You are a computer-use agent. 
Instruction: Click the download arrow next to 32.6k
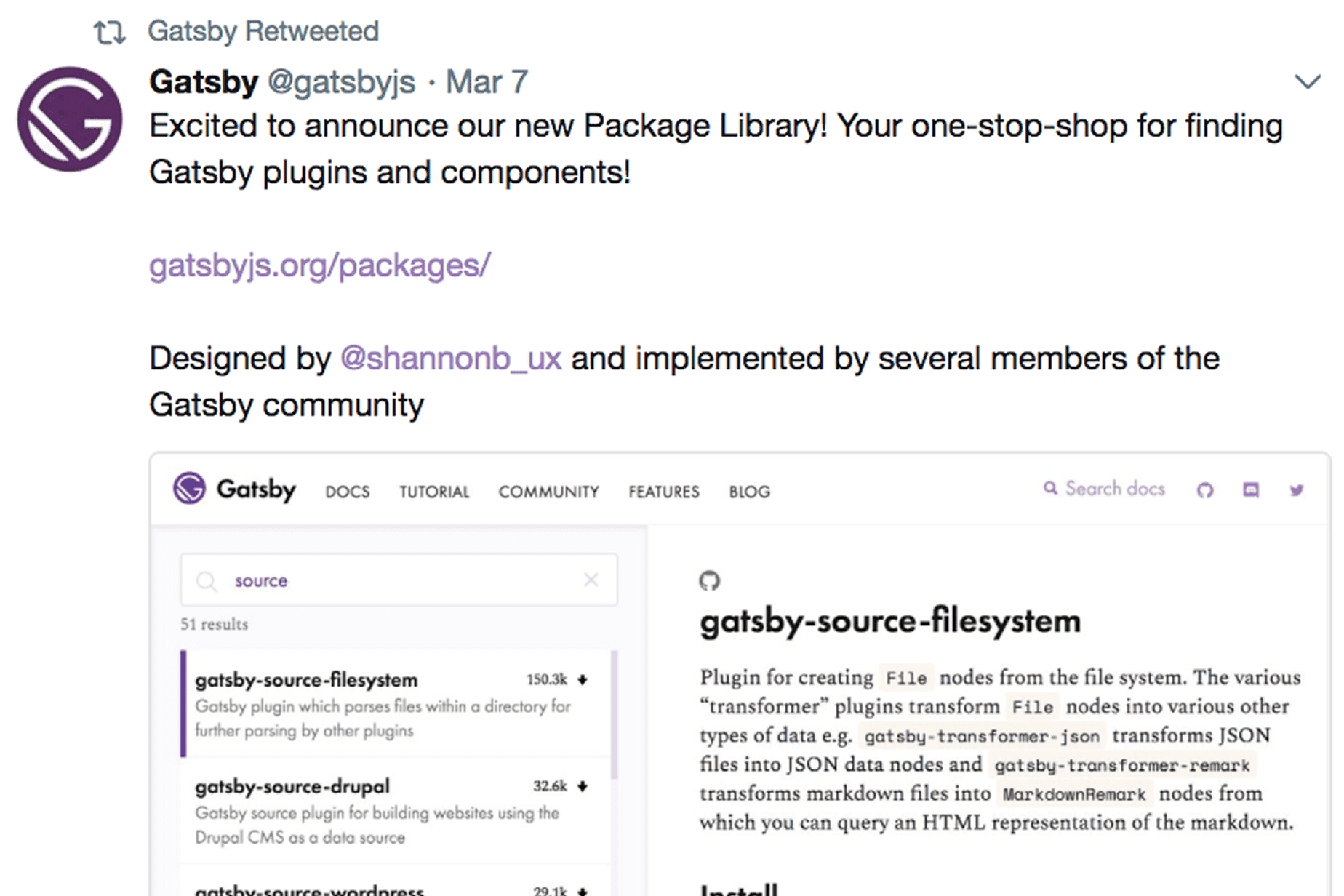pos(583,786)
